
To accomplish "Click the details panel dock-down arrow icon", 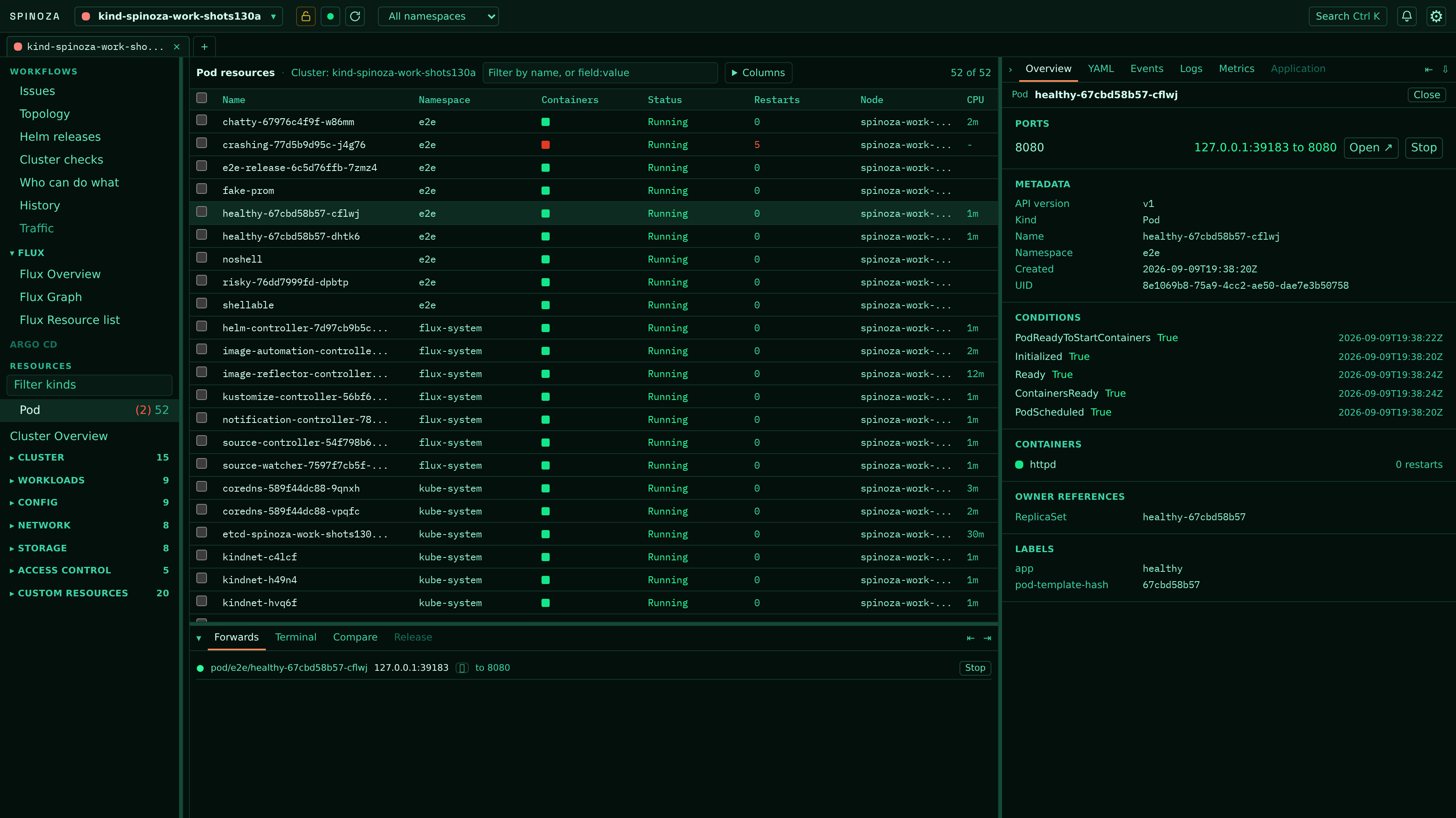I will click(1445, 70).
